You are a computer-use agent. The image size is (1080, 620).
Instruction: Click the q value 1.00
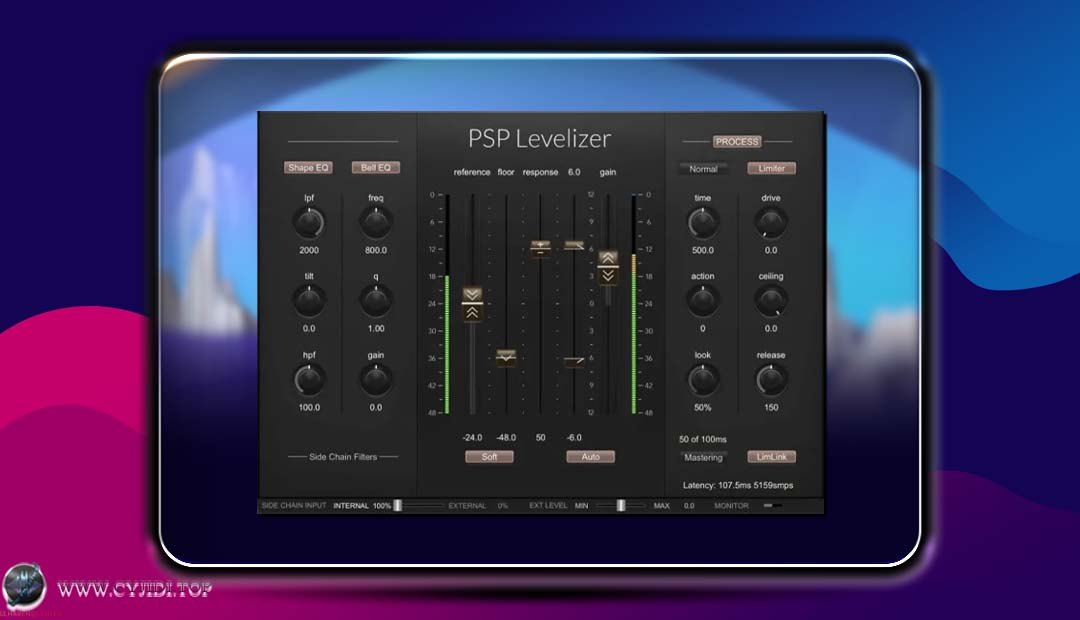[x=375, y=329]
